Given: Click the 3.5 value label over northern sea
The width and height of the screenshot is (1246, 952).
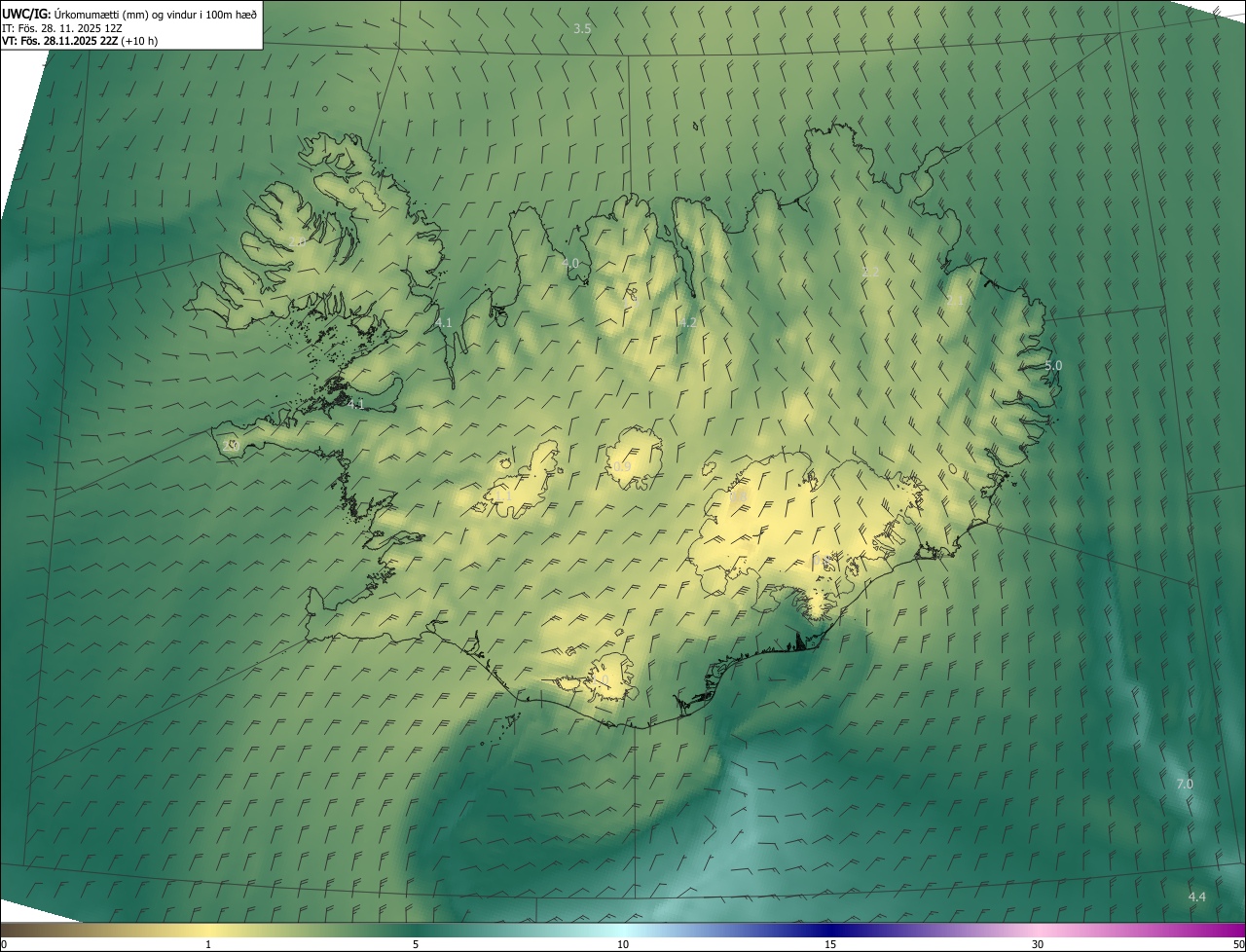Looking at the screenshot, I should [582, 29].
